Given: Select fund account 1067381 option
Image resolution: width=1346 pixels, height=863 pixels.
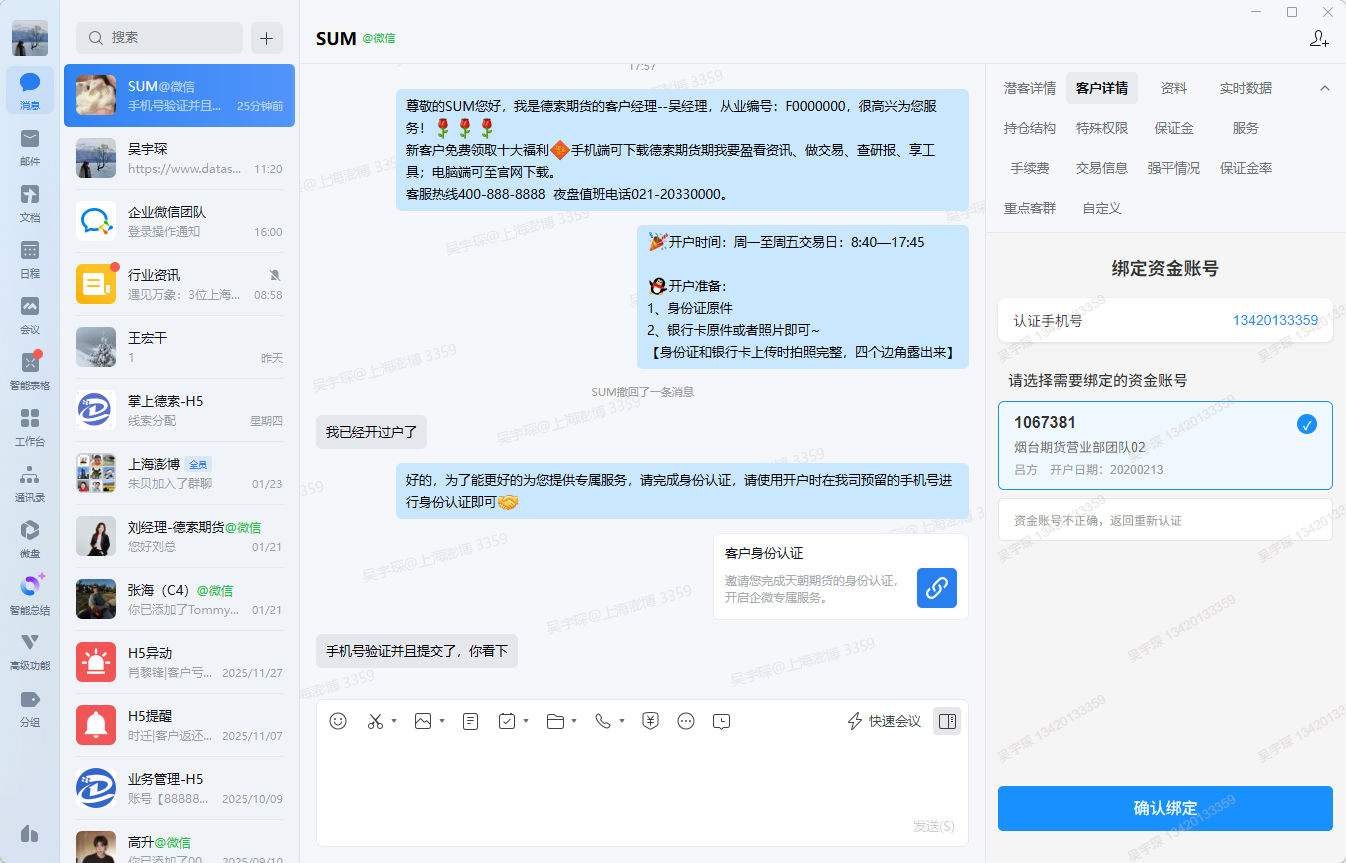Looking at the screenshot, I should (1165, 446).
